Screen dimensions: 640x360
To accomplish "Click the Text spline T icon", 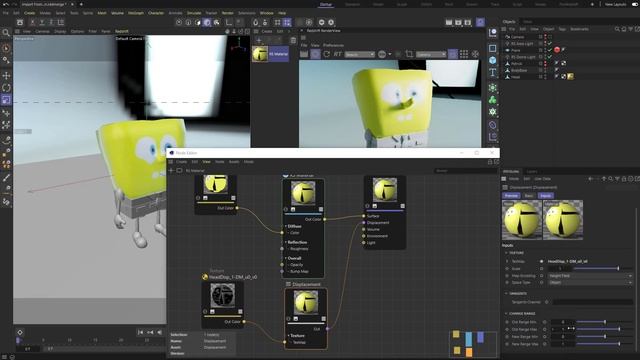I will tap(493, 73).
